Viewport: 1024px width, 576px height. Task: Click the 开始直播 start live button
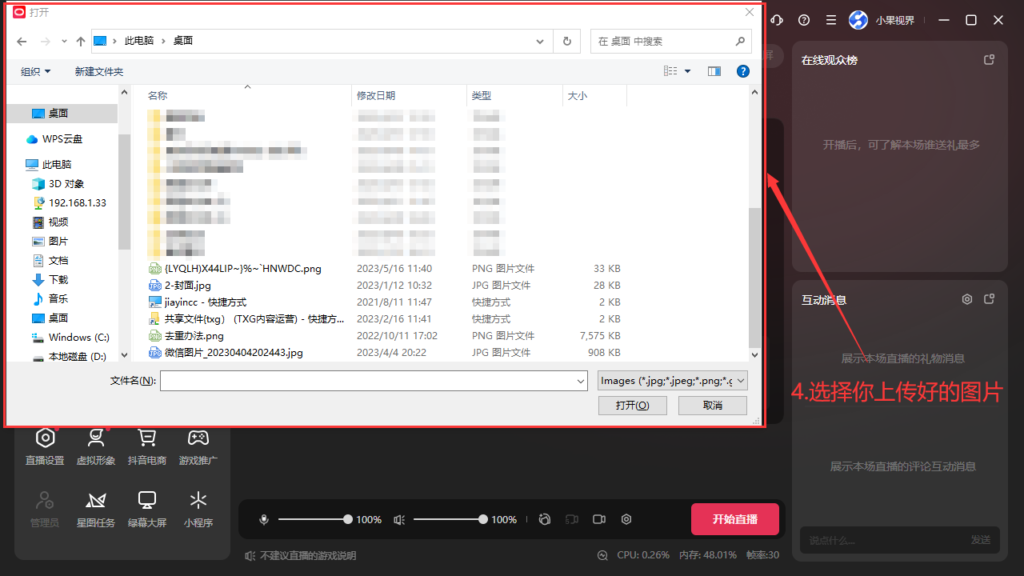coord(734,519)
